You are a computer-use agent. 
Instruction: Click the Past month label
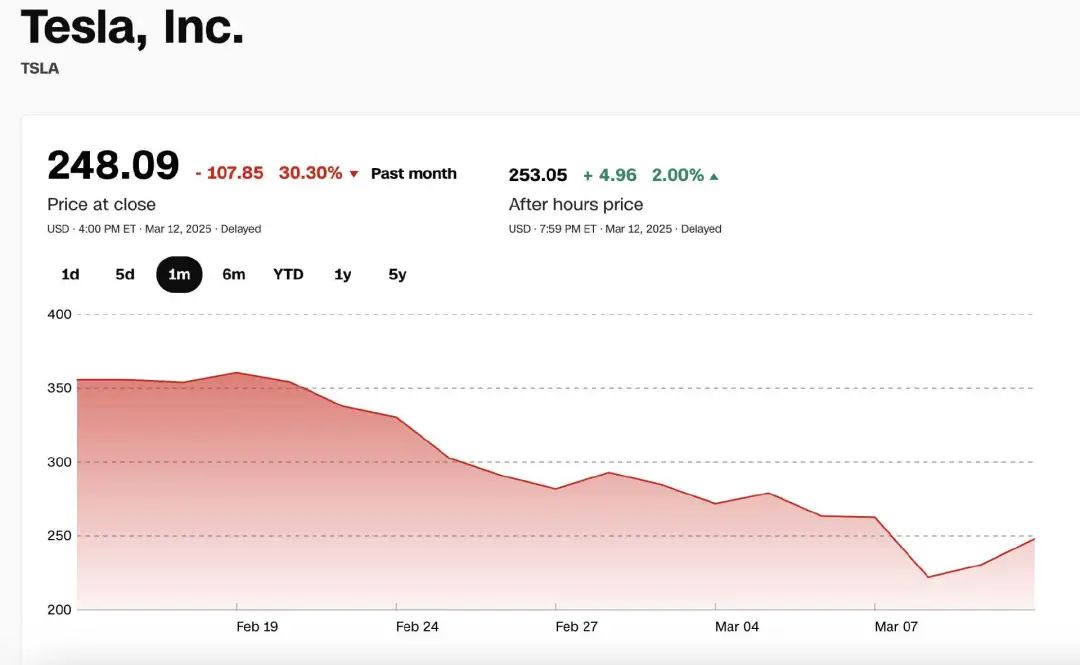[x=413, y=174]
